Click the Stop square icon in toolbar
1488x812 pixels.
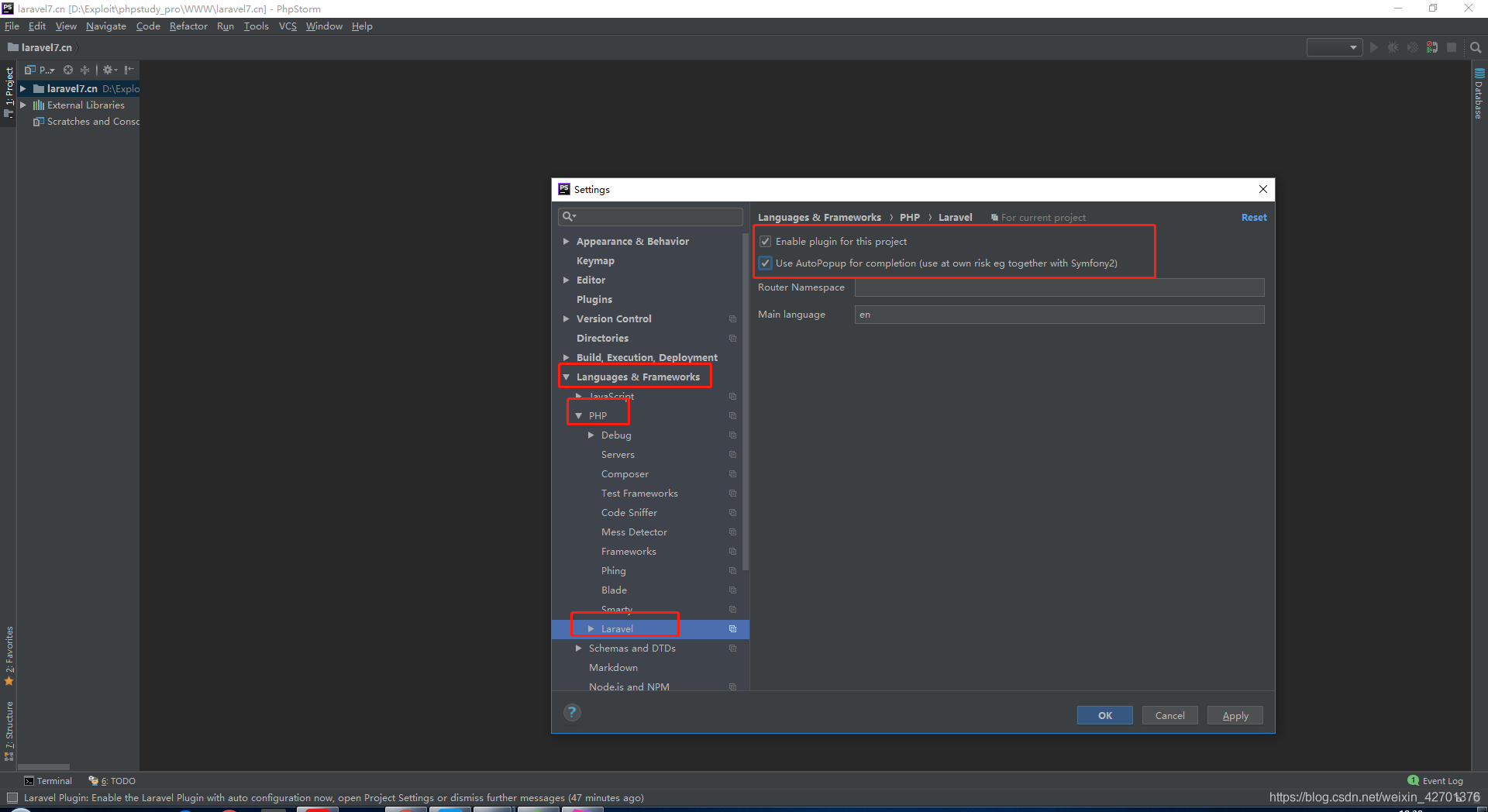pos(1452,47)
